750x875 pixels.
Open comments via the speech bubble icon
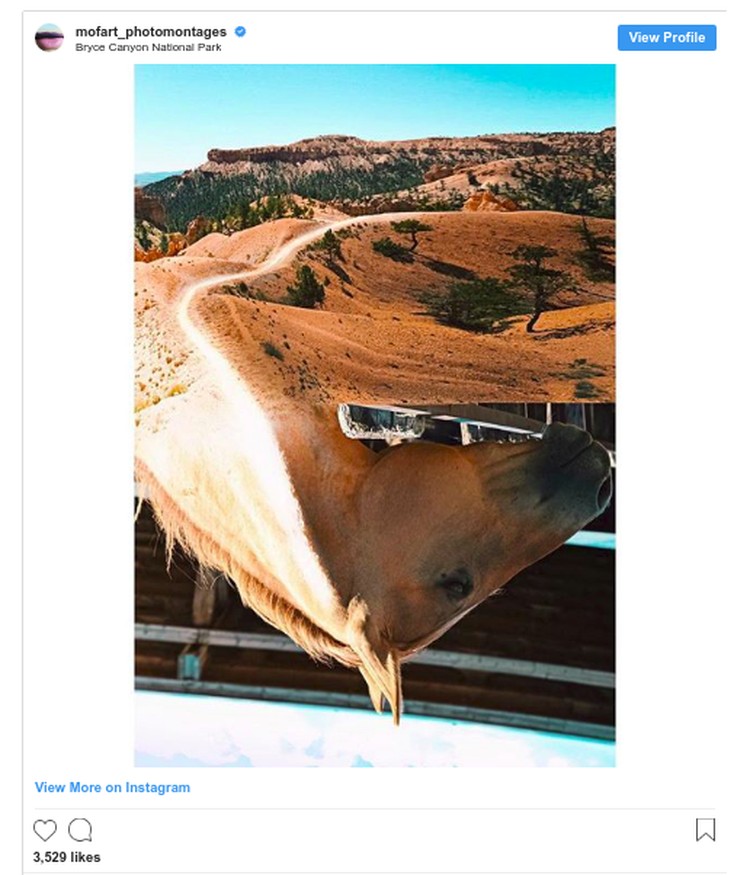coord(80,830)
